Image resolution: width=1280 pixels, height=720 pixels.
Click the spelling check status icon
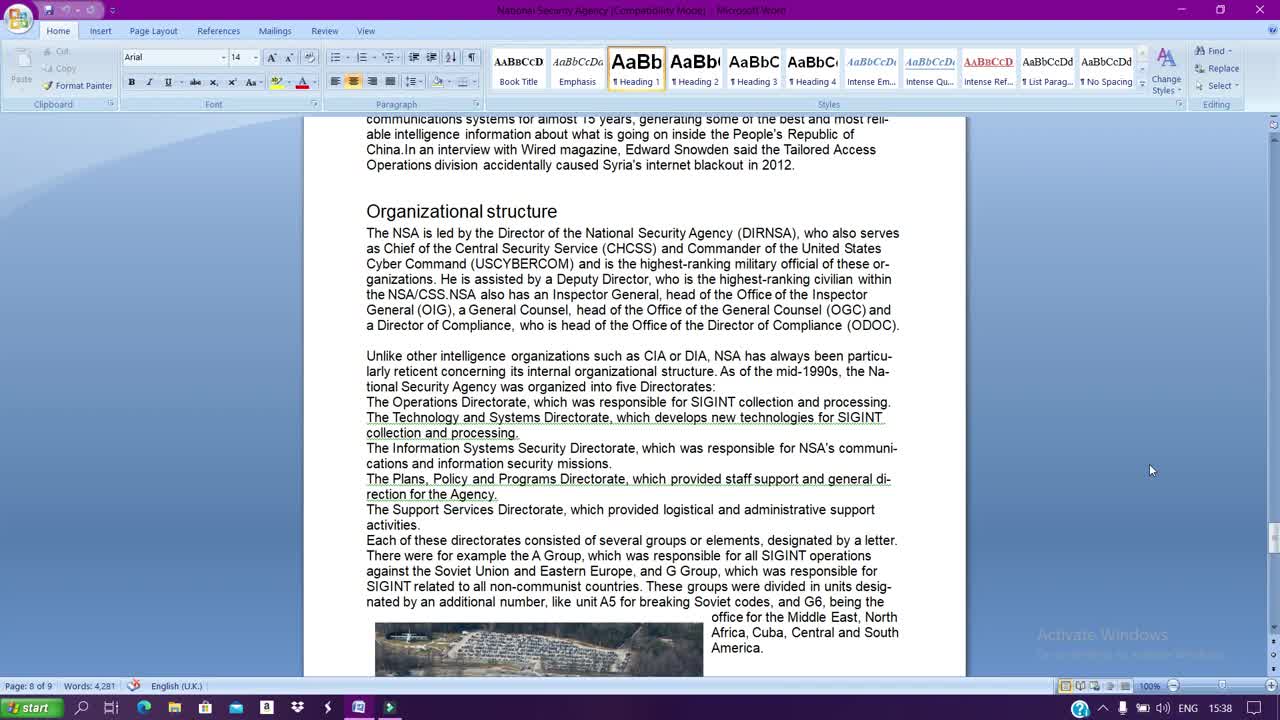(134, 686)
